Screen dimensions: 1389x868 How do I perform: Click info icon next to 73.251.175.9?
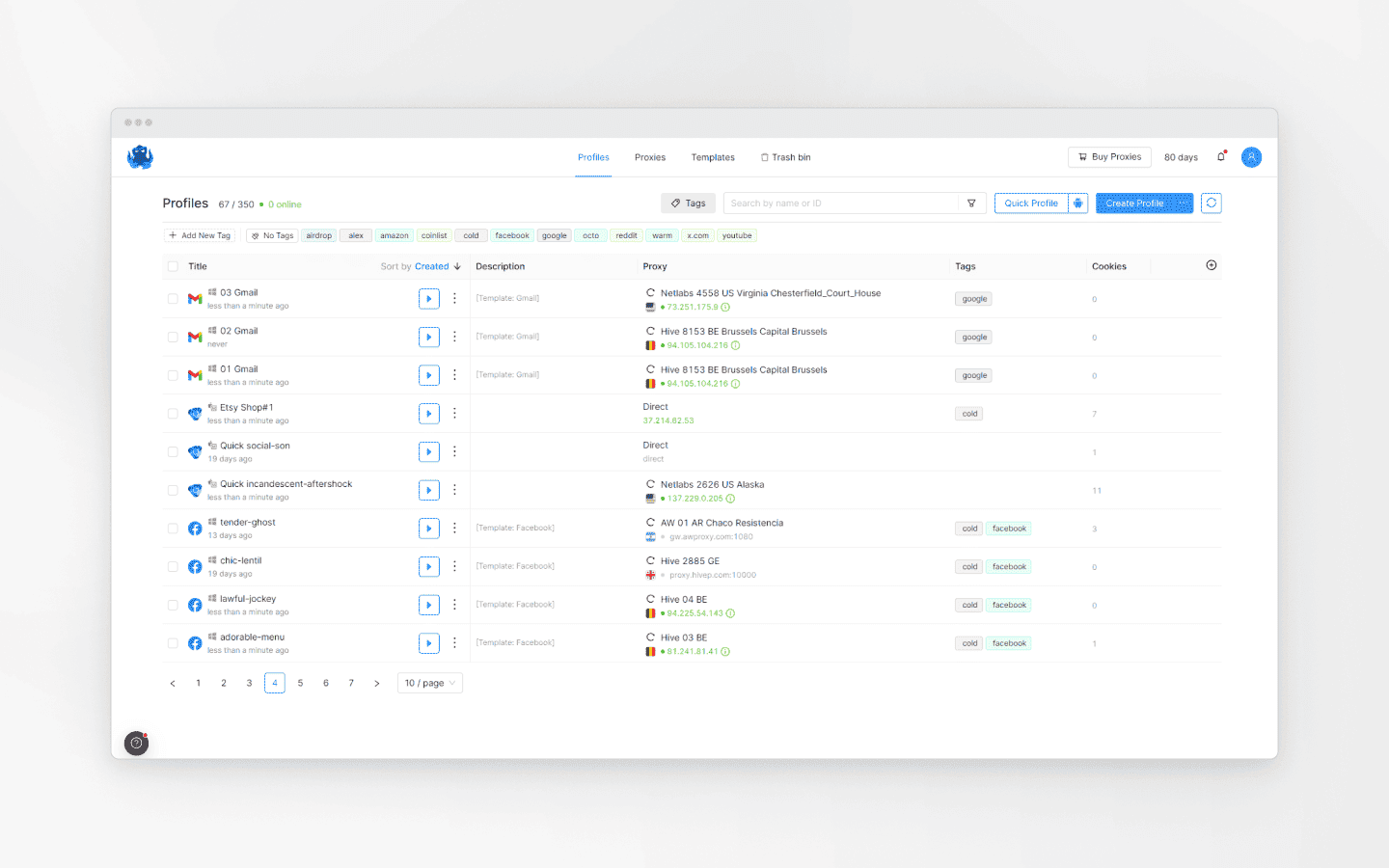click(725, 308)
